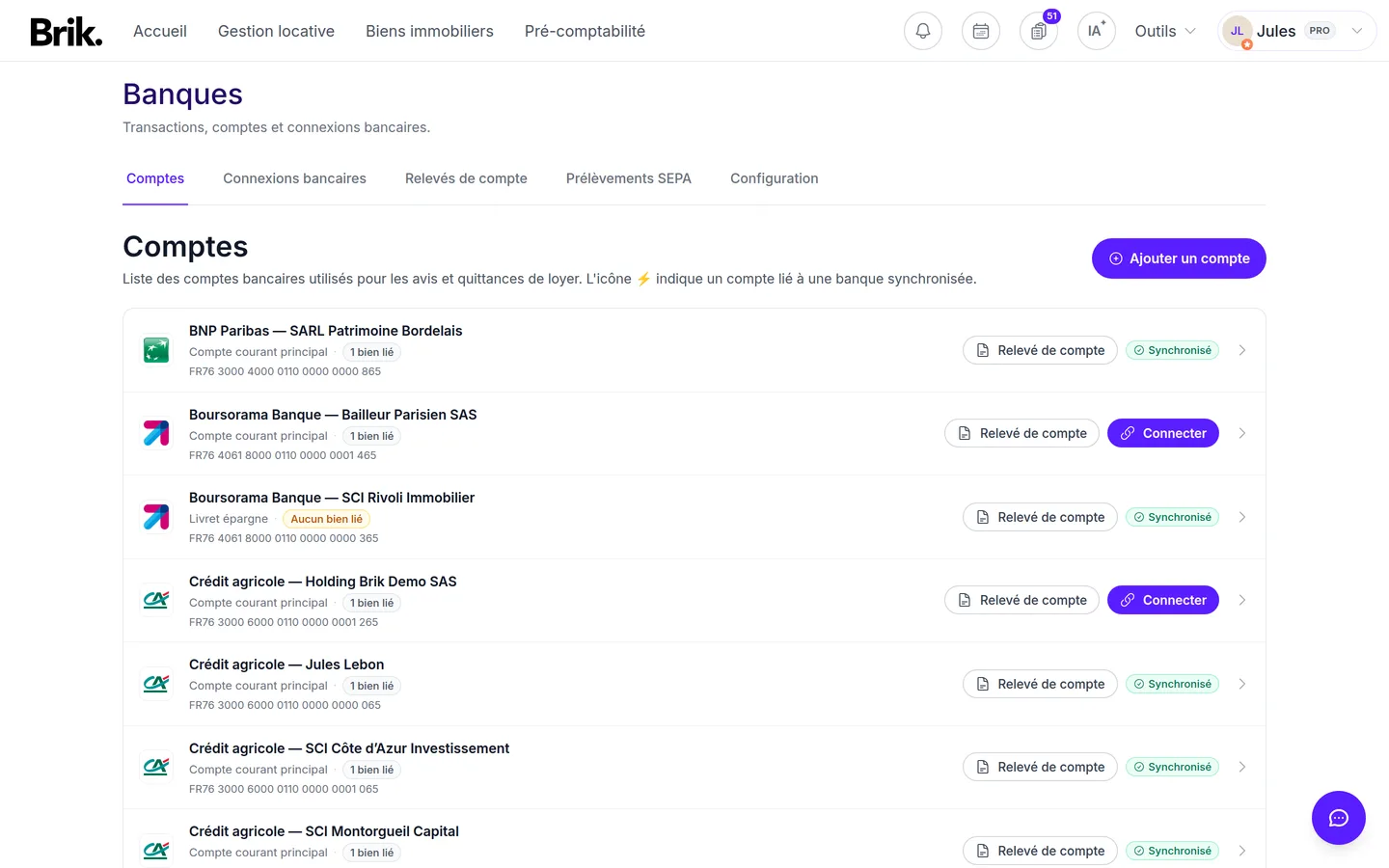
Task: Click Crédit agricole logo for SCI Montorgueil Capital
Action: tap(156, 851)
